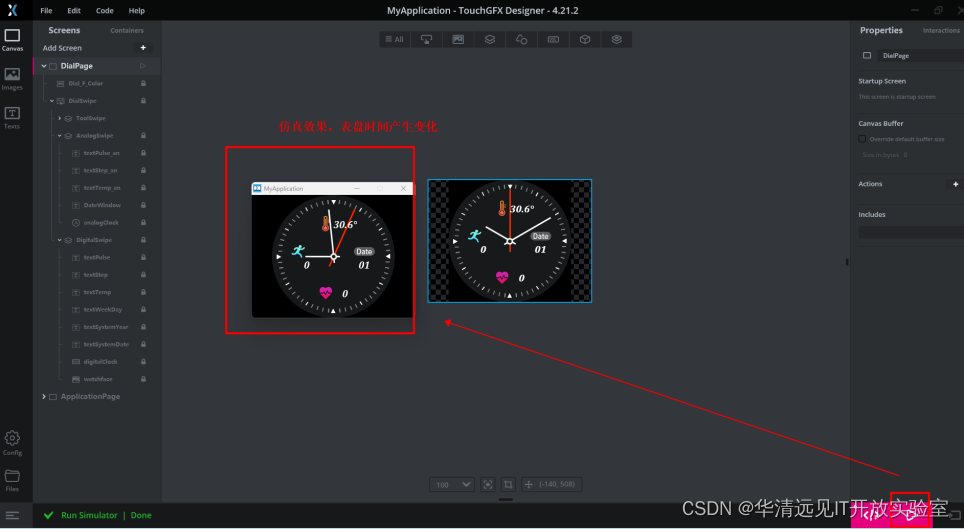Collapse the AnalogSwipe container

(x=60, y=135)
